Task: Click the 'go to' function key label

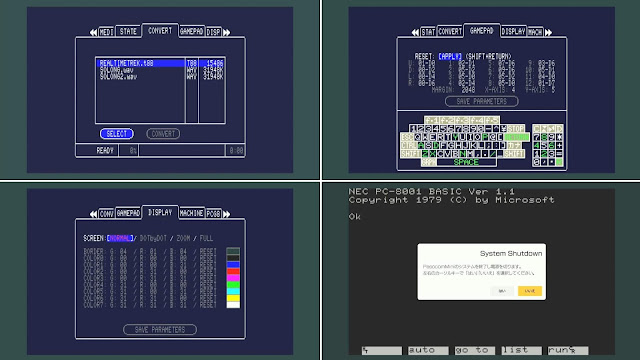Action: pos(475,350)
